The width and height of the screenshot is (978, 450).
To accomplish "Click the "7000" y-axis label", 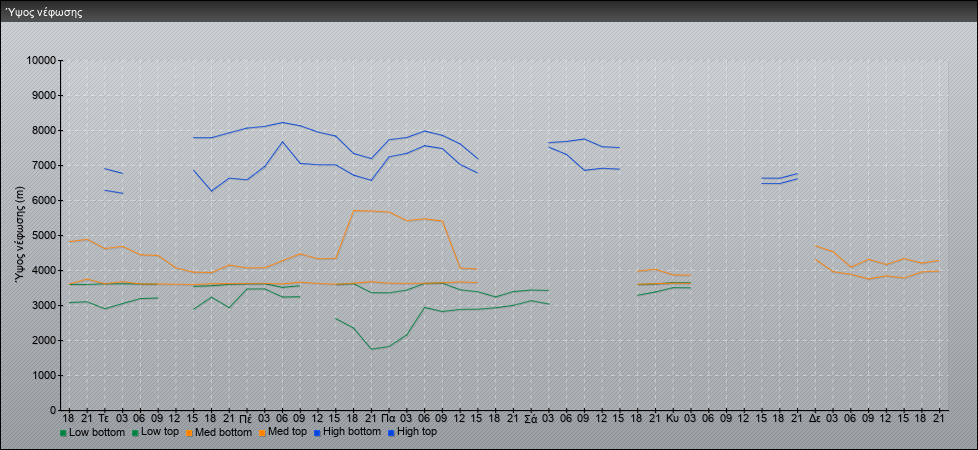I will pos(44,165).
